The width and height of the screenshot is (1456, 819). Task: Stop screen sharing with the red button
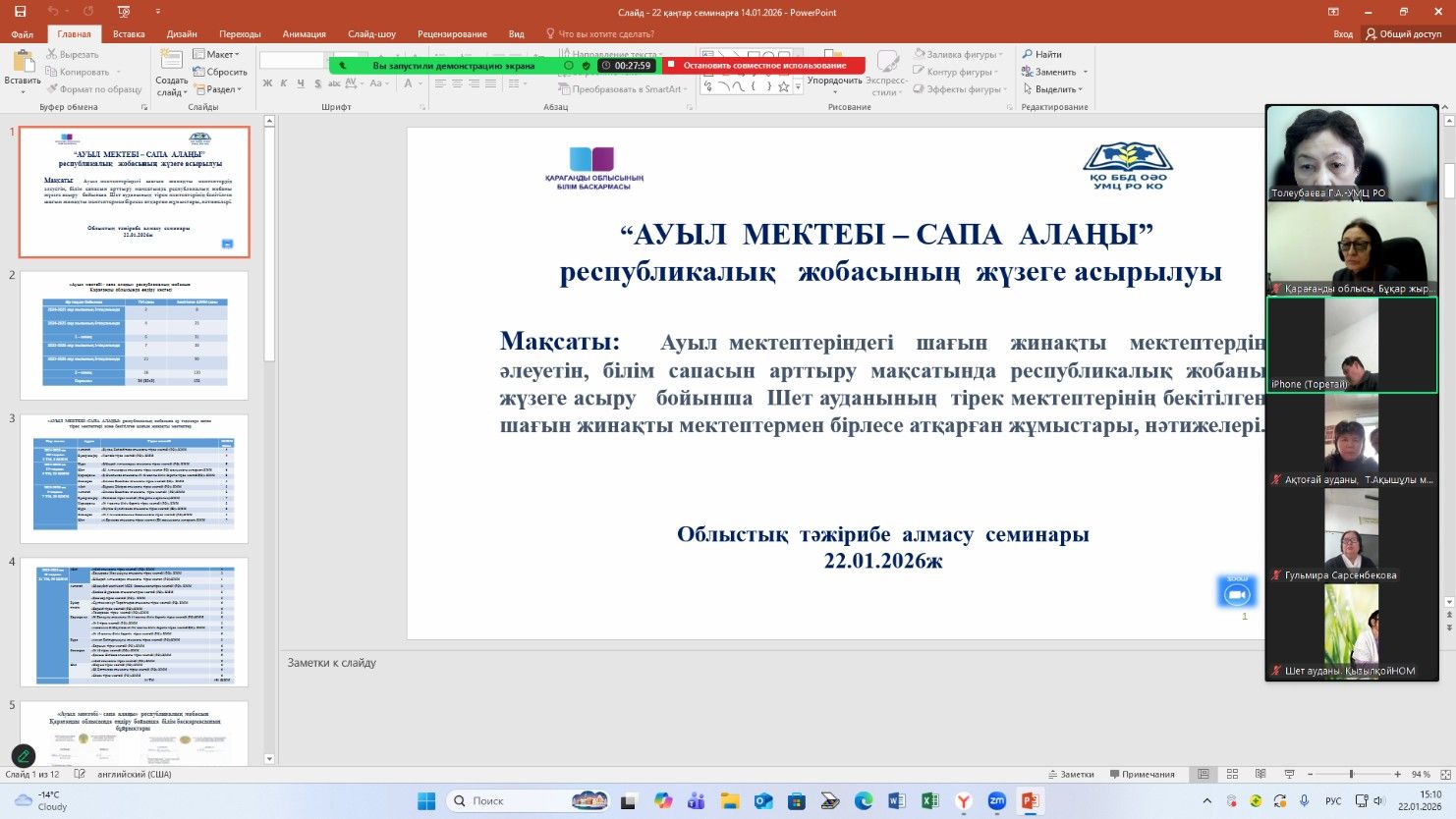763,66
